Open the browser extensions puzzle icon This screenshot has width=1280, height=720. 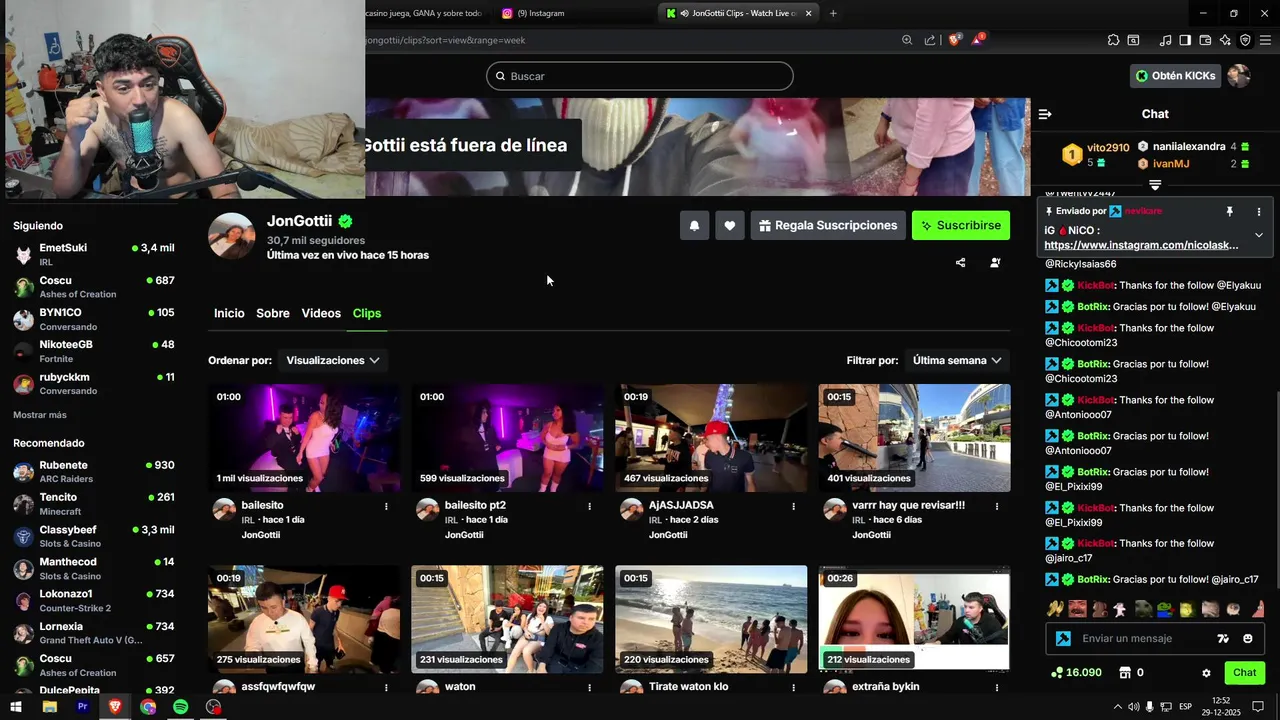pyautogui.click(x=1113, y=40)
